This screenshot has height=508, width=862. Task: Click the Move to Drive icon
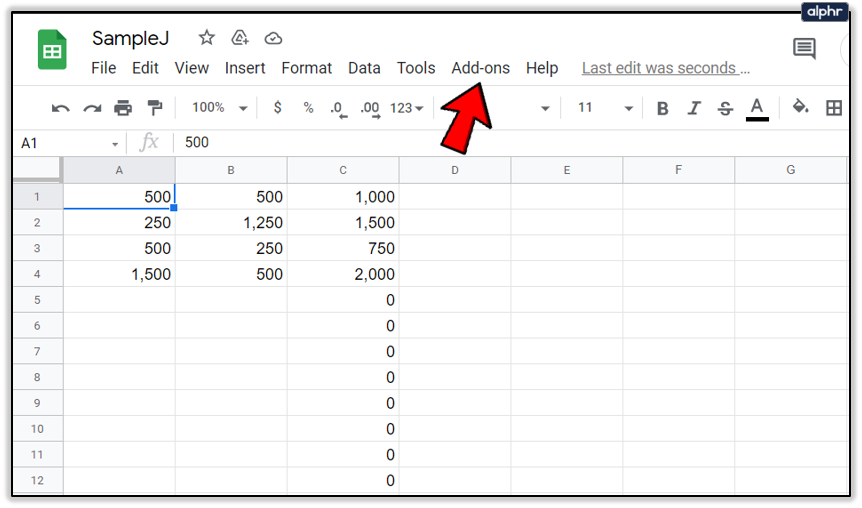(x=240, y=38)
